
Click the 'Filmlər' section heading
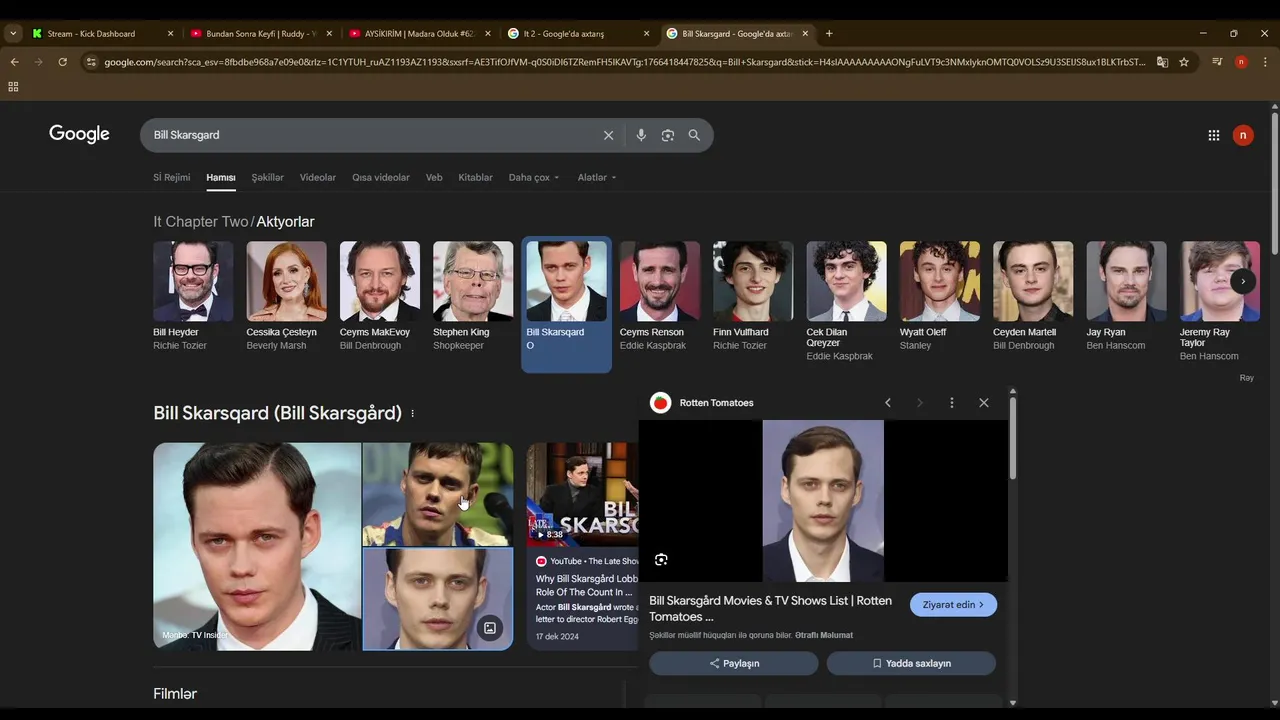(x=175, y=694)
